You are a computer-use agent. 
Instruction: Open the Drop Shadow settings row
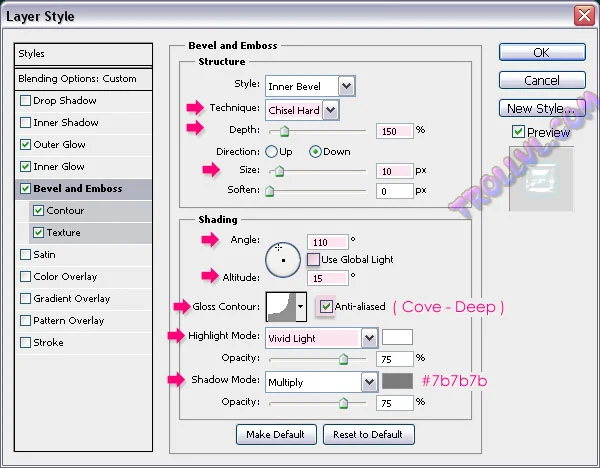pyautogui.click(x=83, y=101)
